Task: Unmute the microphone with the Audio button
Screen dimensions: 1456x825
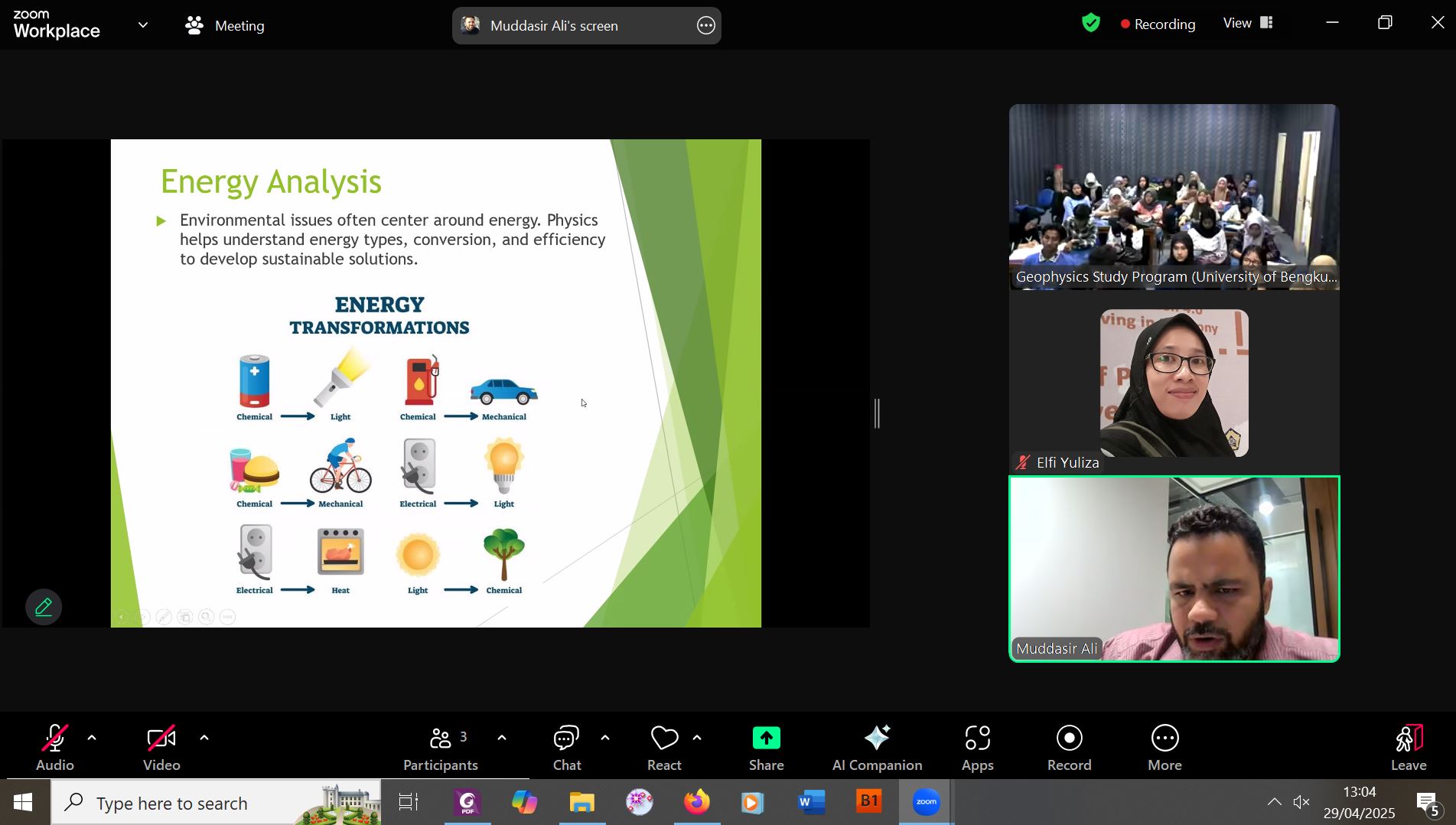Action: tap(55, 748)
